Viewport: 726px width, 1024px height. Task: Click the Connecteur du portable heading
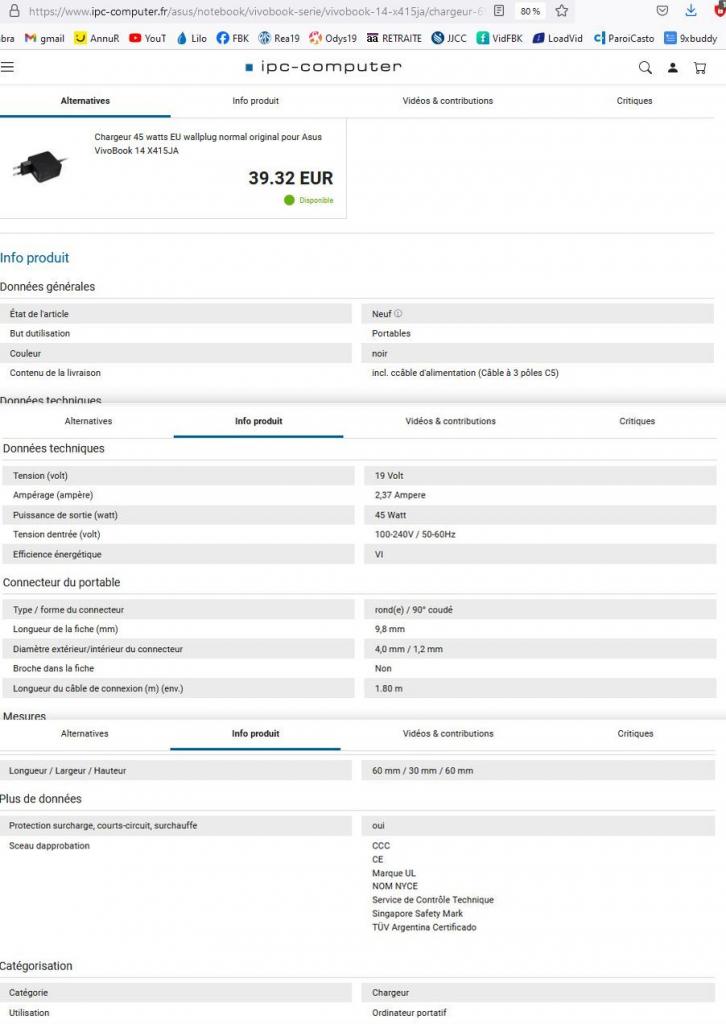point(61,583)
